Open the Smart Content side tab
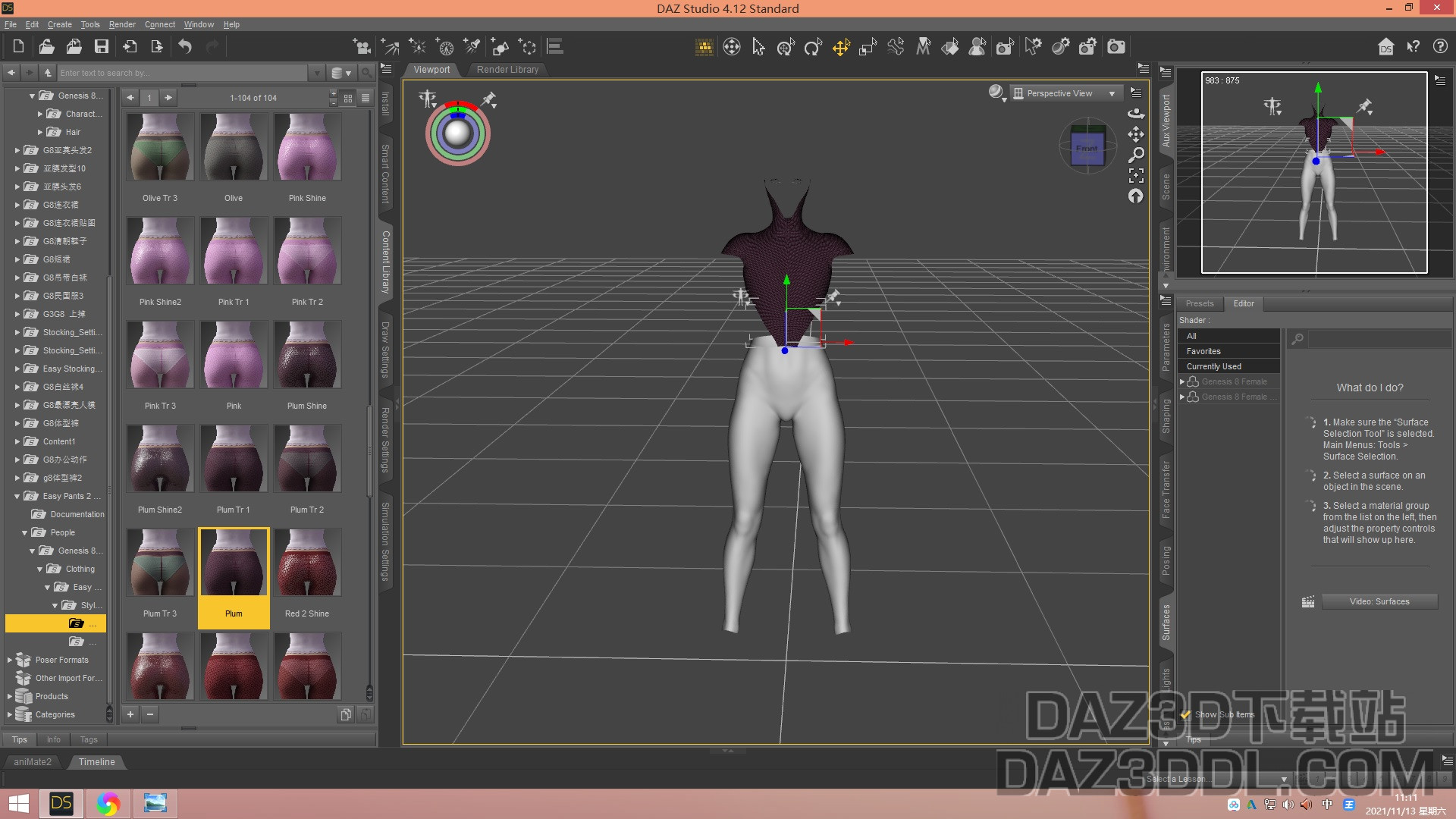 [385, 174]
